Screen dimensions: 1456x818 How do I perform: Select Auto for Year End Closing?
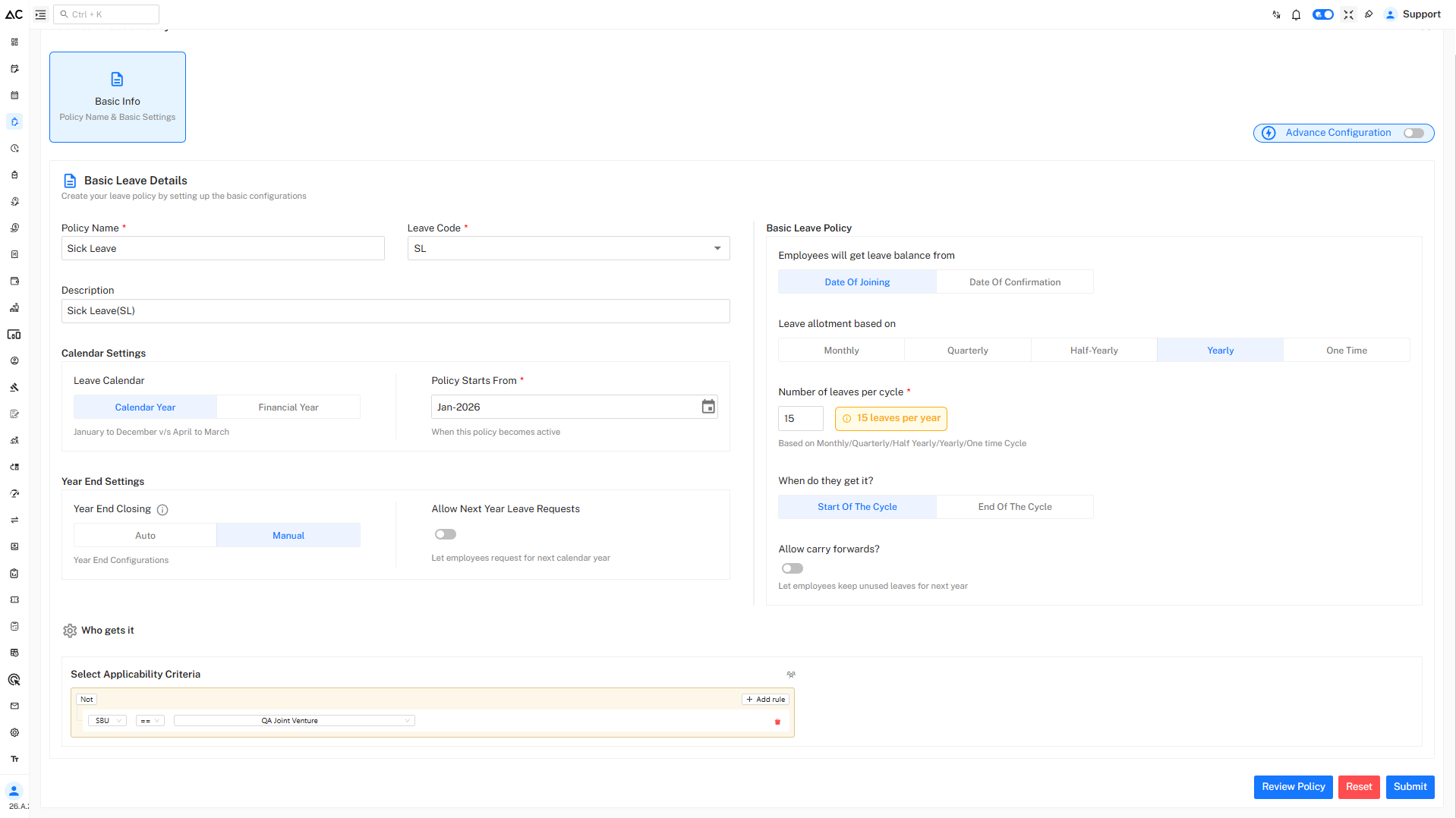(x=145, y=536)
